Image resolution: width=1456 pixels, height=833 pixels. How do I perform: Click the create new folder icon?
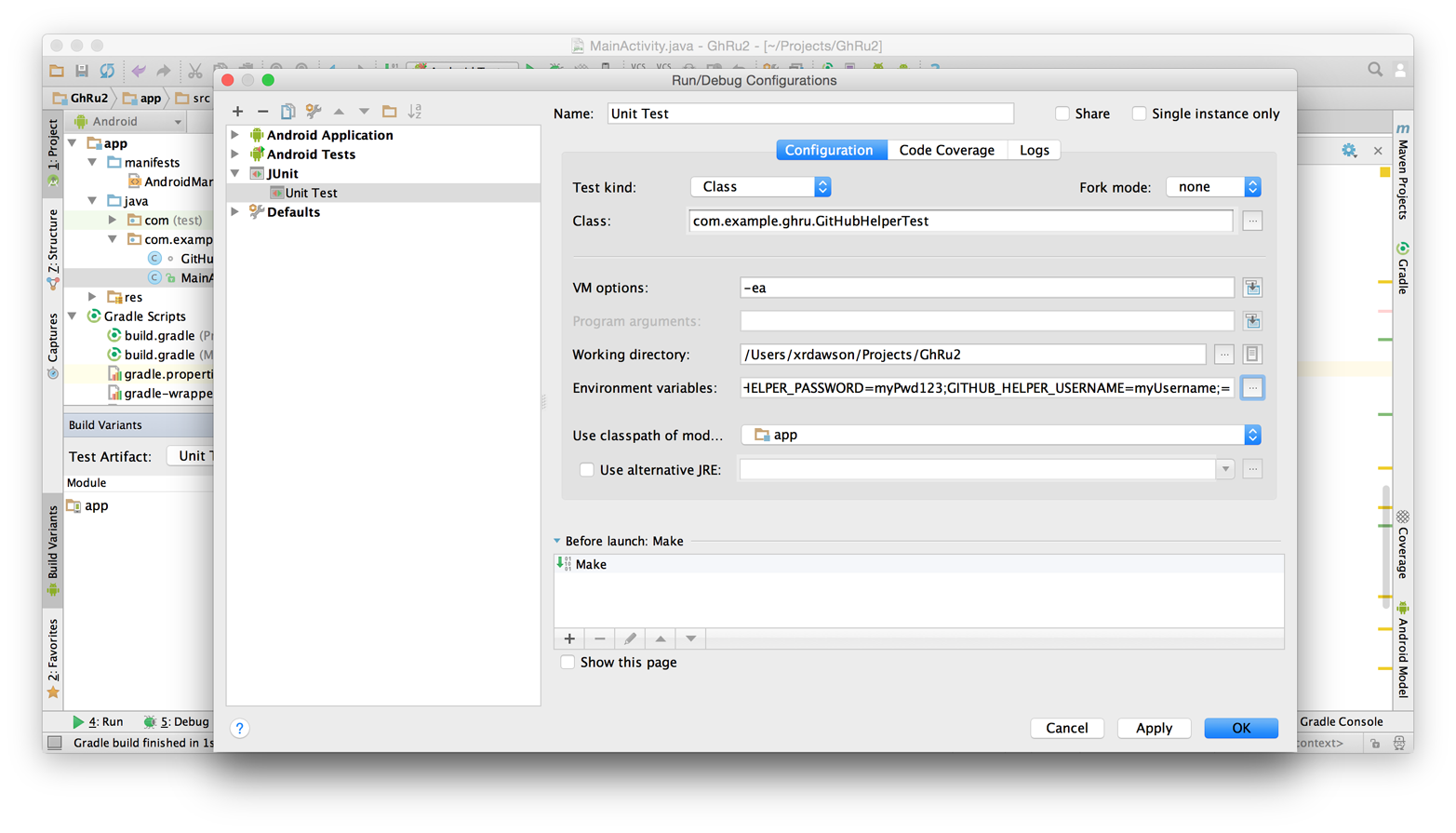[x=390, y=112]
